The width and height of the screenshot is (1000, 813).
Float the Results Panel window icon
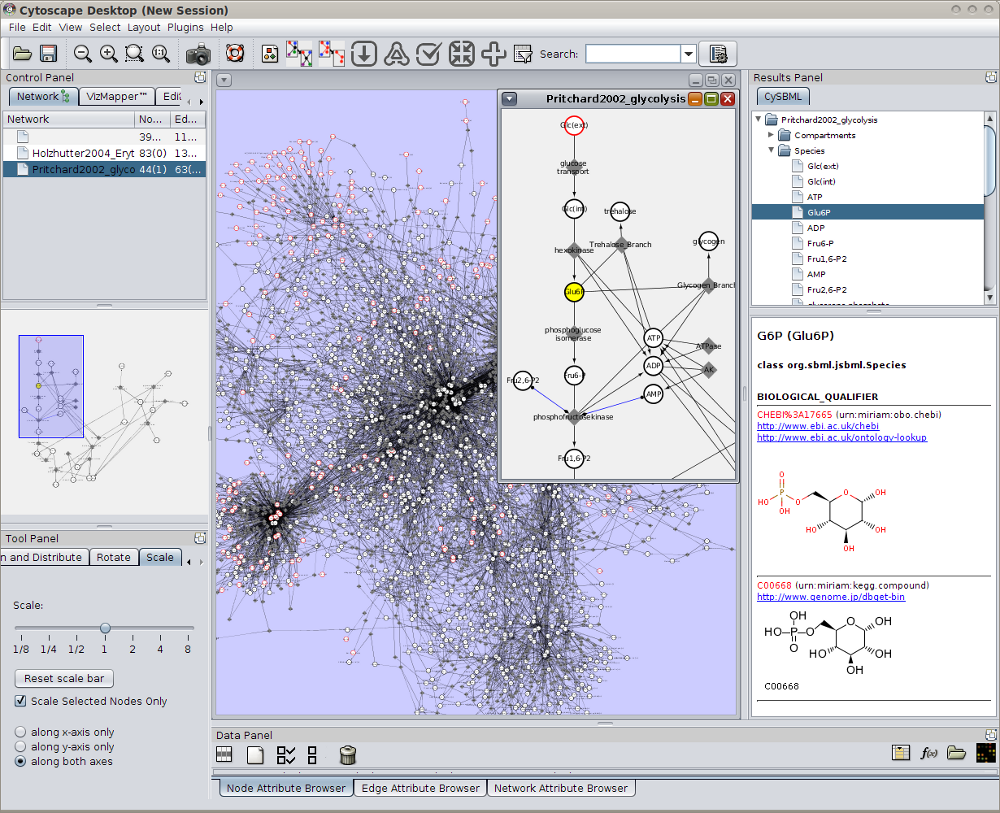[x=990, y=77]
